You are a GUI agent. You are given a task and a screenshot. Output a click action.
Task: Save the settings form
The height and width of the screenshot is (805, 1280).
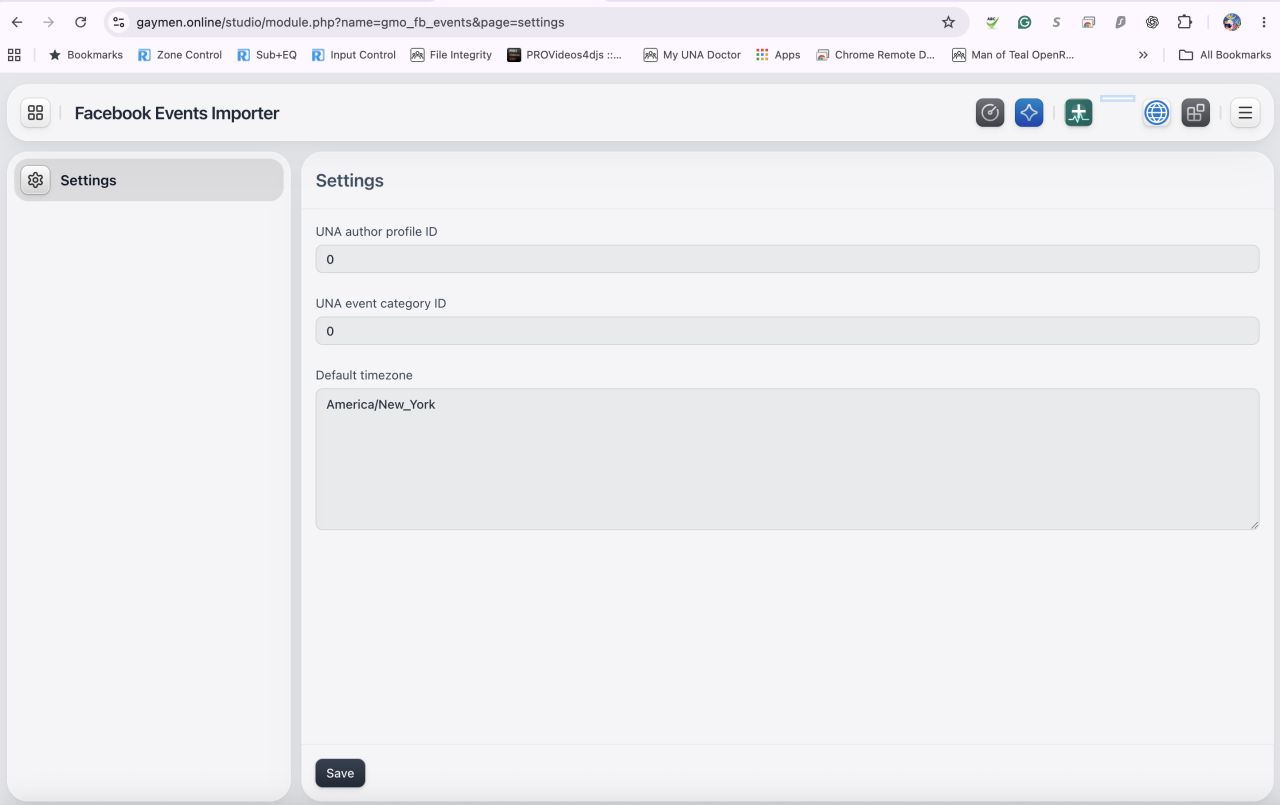coord(340,773)
